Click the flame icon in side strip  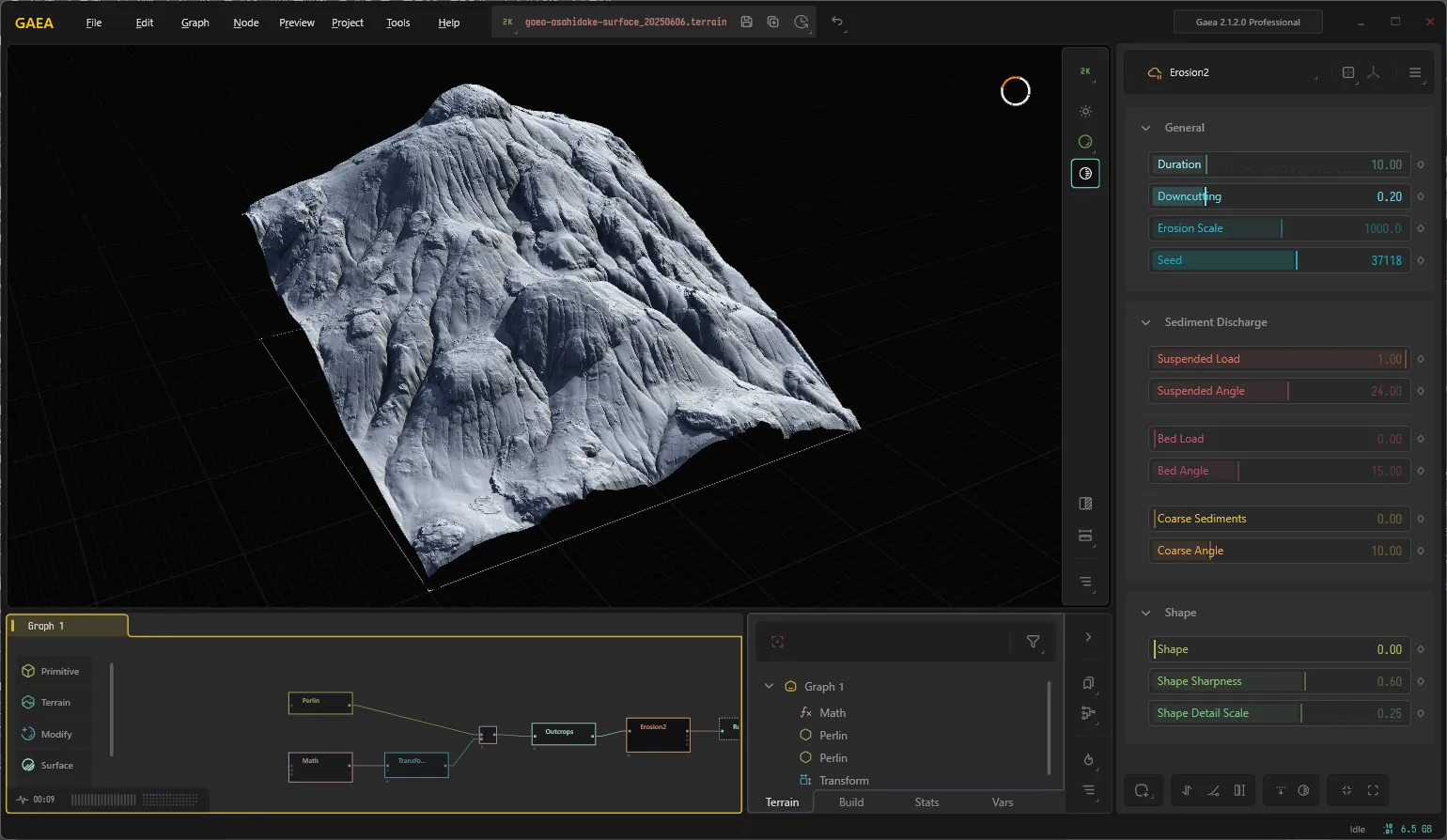1088,759
